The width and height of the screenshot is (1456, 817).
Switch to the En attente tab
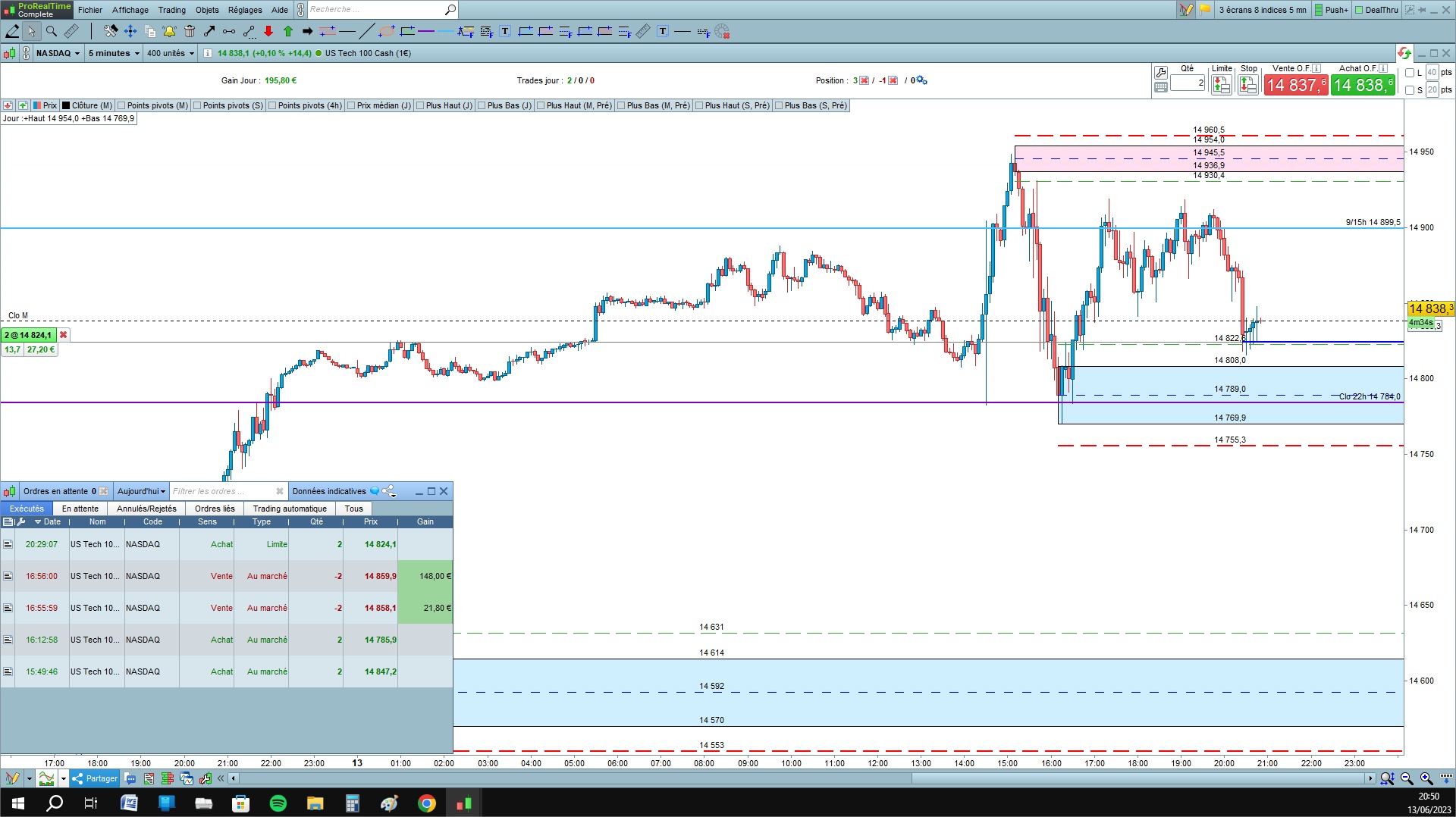tap(80, 509)
